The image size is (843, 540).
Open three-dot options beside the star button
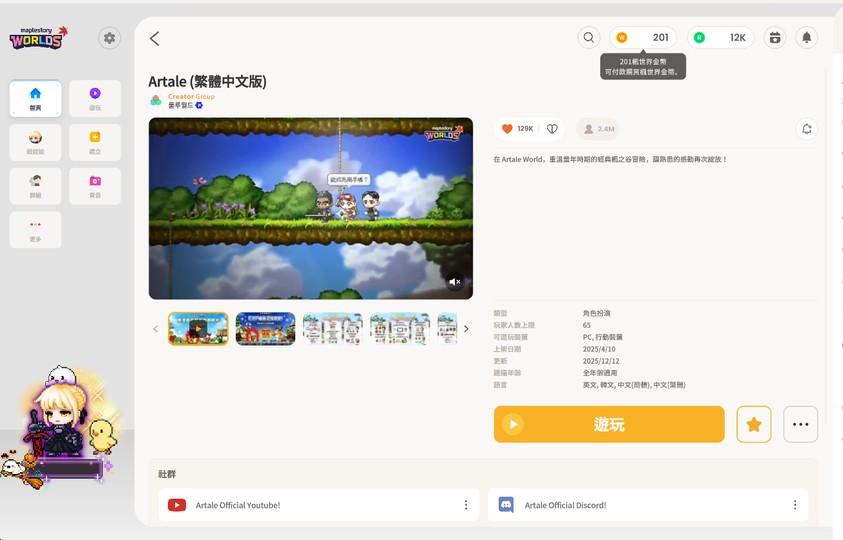coord(800,424)
